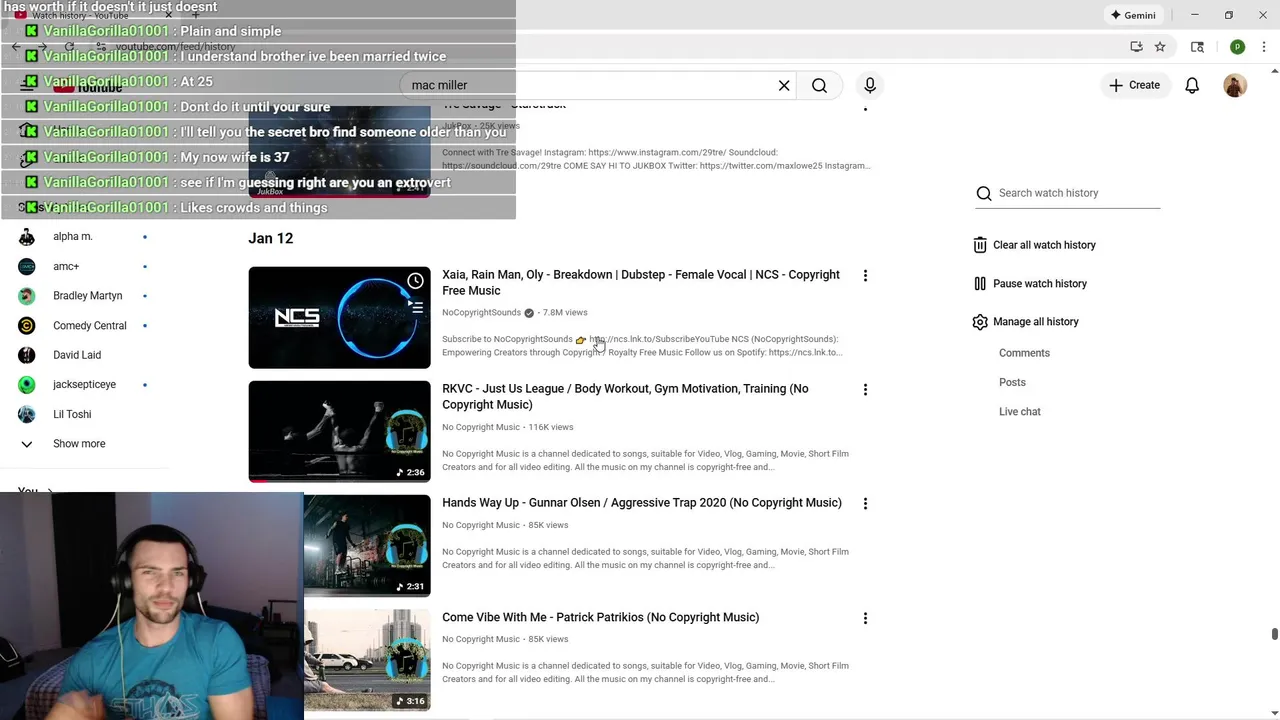Click 116K views text under RKVC video
This screenshot has height=720, width=1280.
tap(551, 427)
